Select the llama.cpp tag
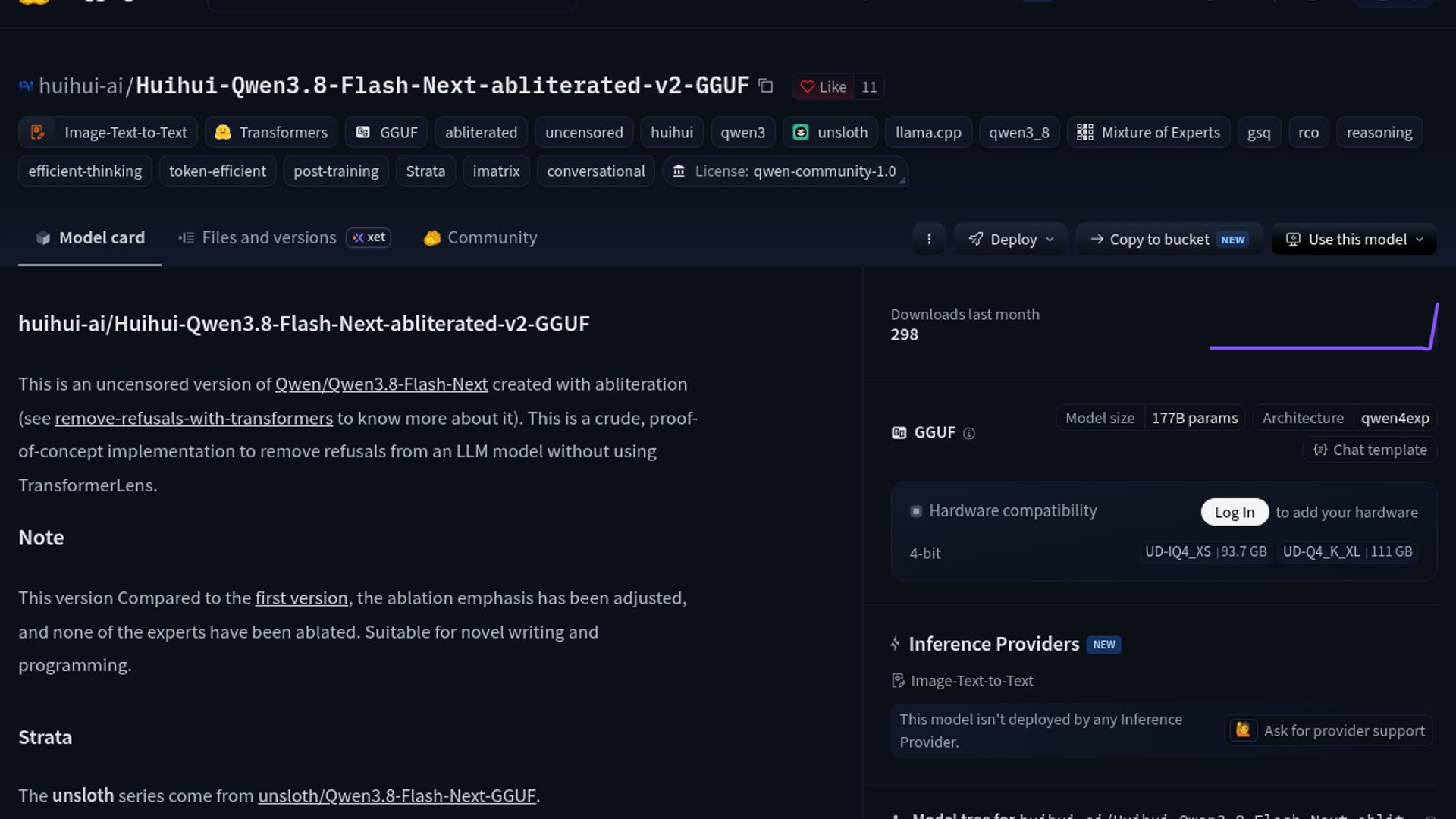Viewport: 1456px width, 819px height. click(928, 132)
